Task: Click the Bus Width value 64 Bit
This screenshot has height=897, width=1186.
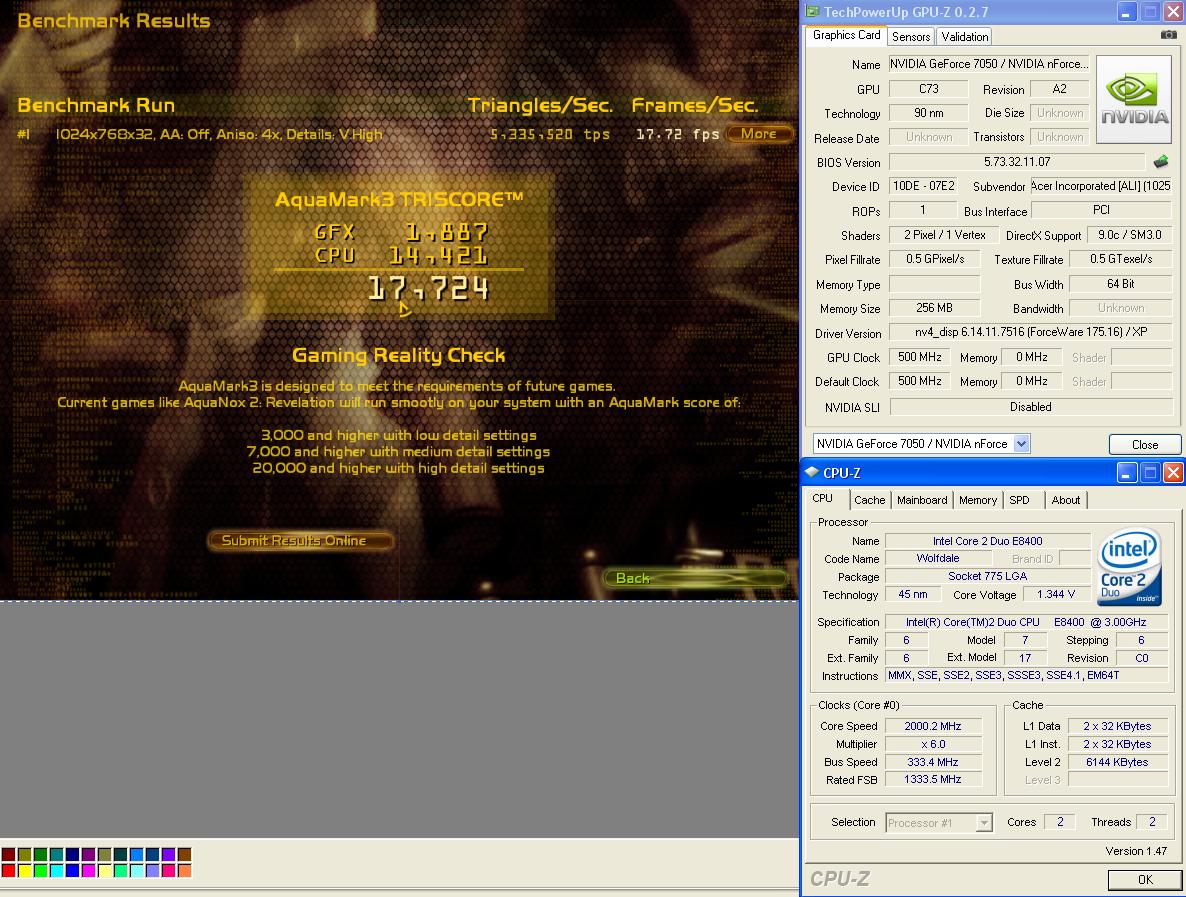Action: (x=1120, y=284)
